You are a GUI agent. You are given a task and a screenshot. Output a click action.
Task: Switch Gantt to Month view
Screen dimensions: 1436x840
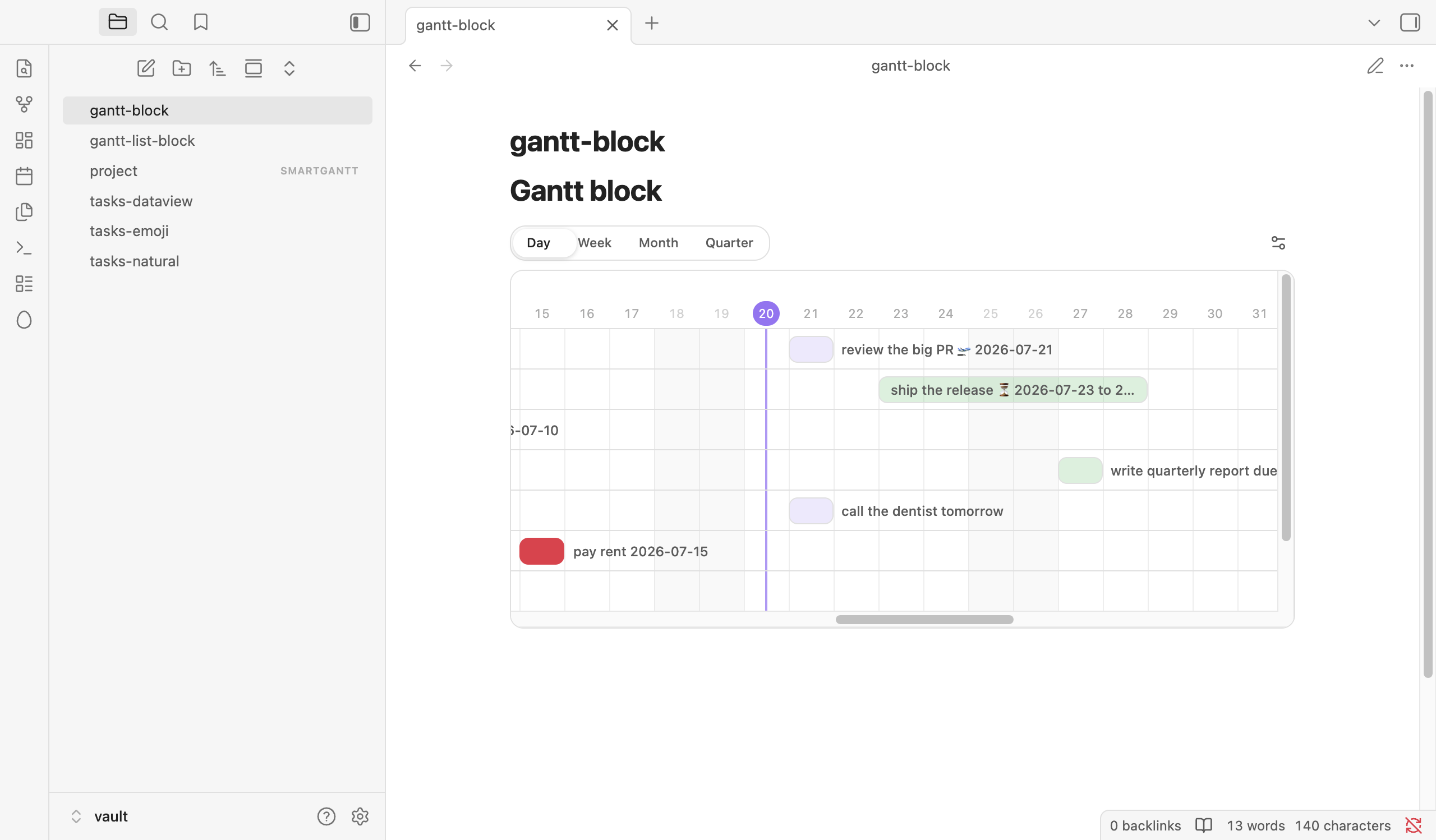point(658,243)
